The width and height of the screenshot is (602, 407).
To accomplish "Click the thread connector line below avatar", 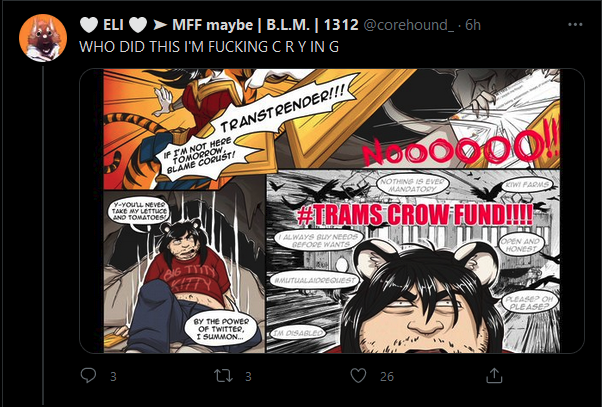I will [43, 235].
